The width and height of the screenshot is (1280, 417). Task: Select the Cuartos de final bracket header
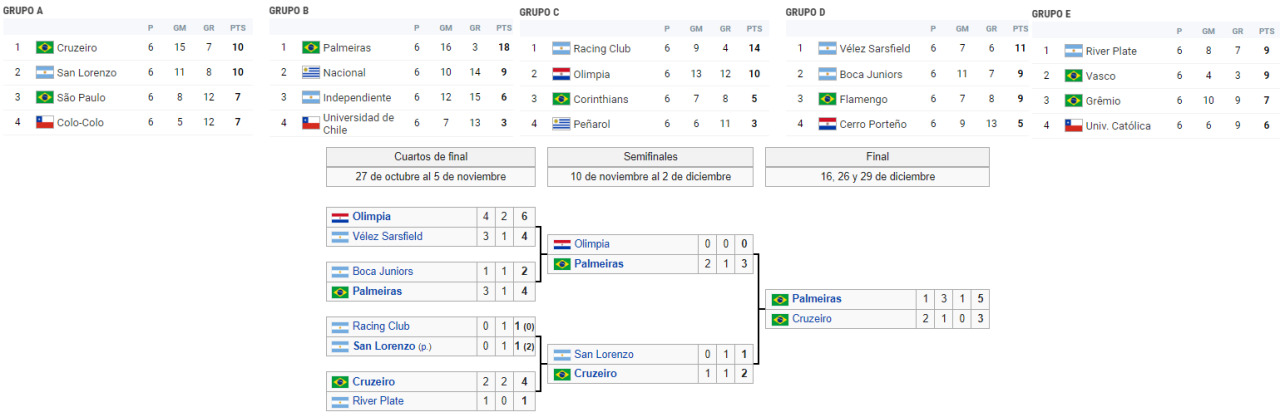coord(431,157)
